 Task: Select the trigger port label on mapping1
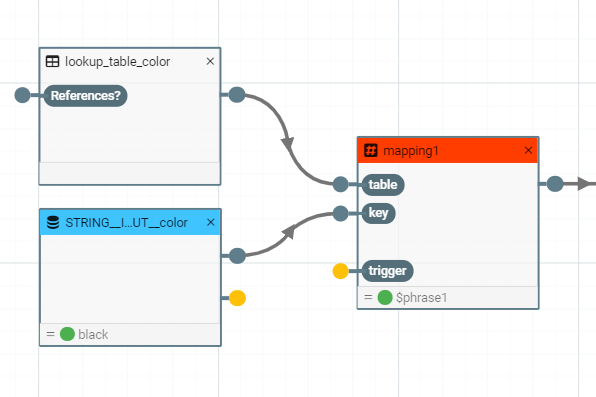click(387, 271)
